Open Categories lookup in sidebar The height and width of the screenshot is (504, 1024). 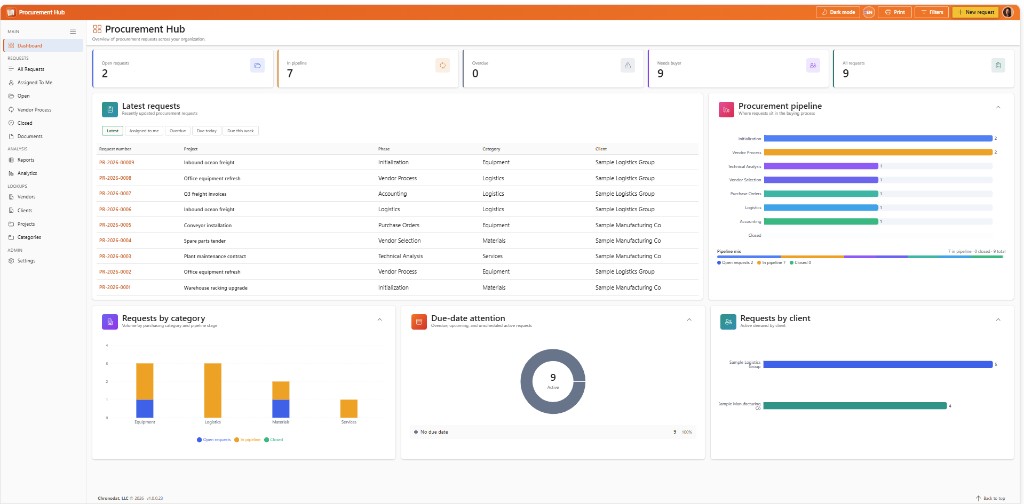tap(43, 237)
